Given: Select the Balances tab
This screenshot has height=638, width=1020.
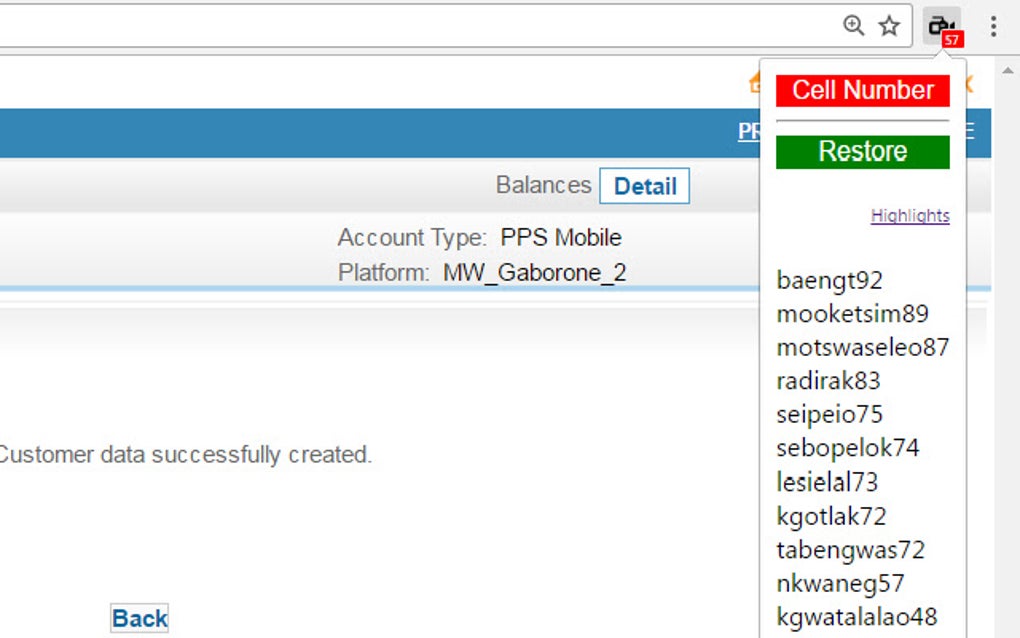Looking at the screenshot, I should pyautogui.click(x=542, y=185).
